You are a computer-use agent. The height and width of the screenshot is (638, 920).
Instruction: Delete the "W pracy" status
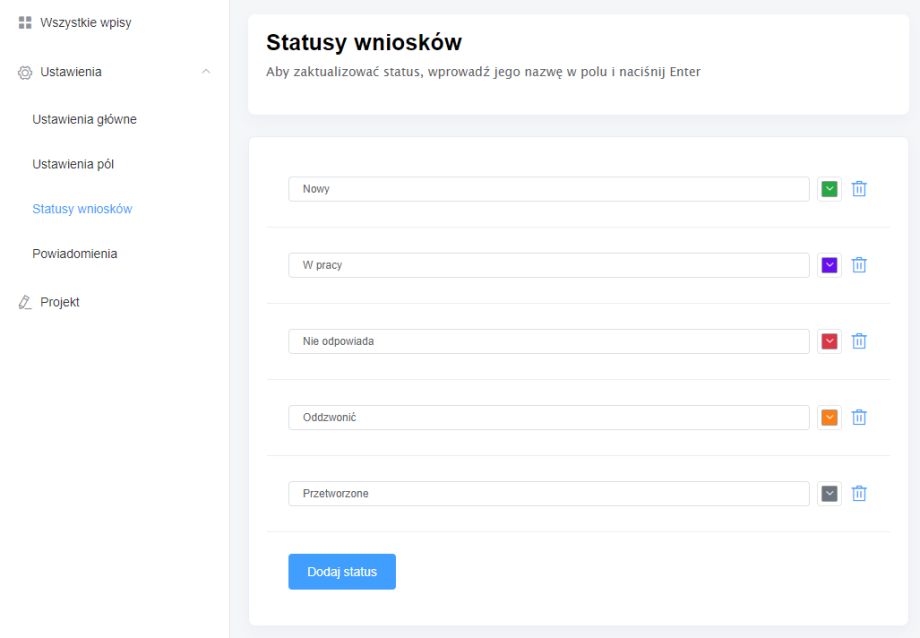pyautogui.click(x=858, y=265)
